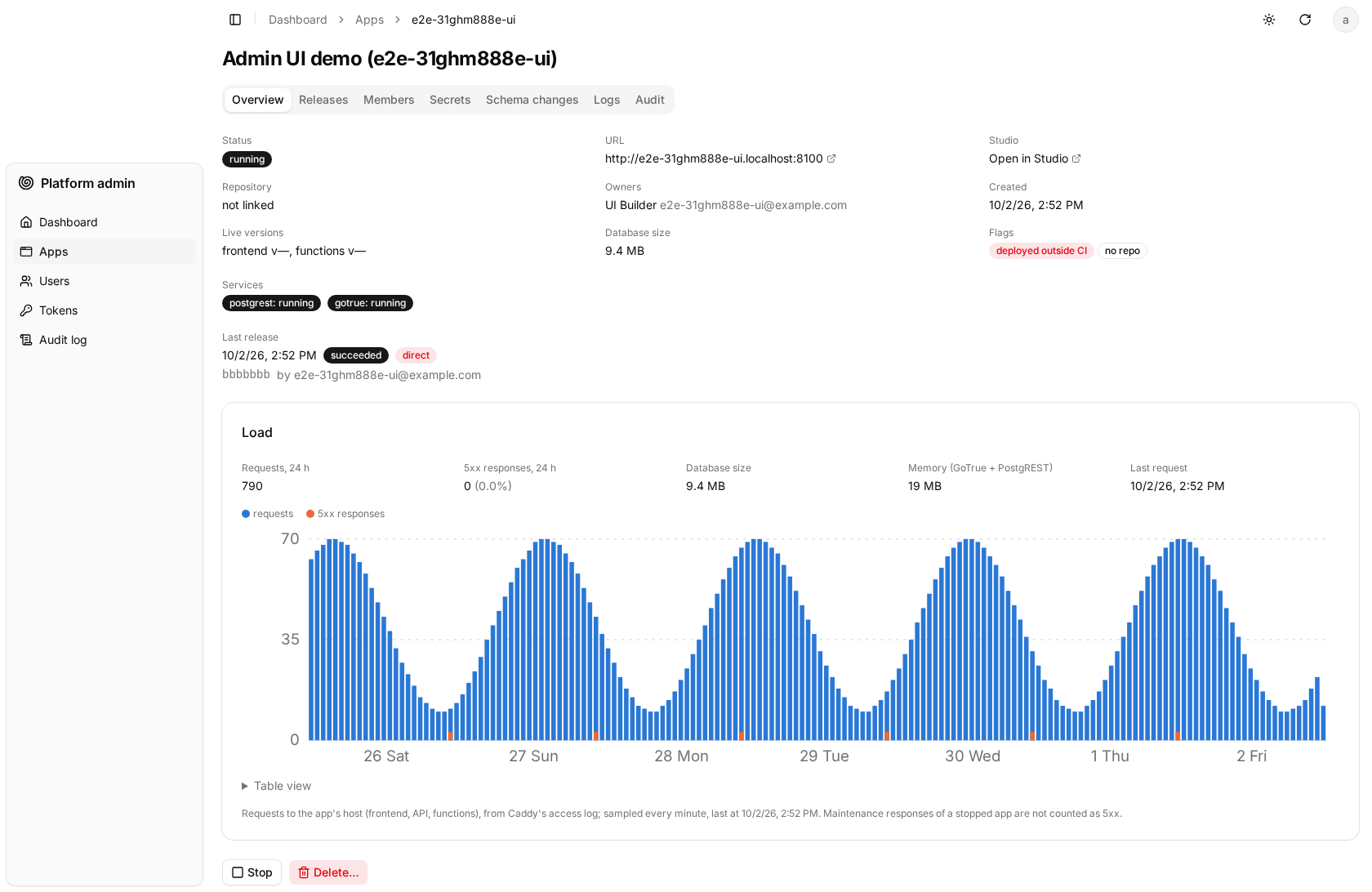Click the Apps window icon in sidebar
The width and height of the screenshot is (1372, 892).
point(26,252)
